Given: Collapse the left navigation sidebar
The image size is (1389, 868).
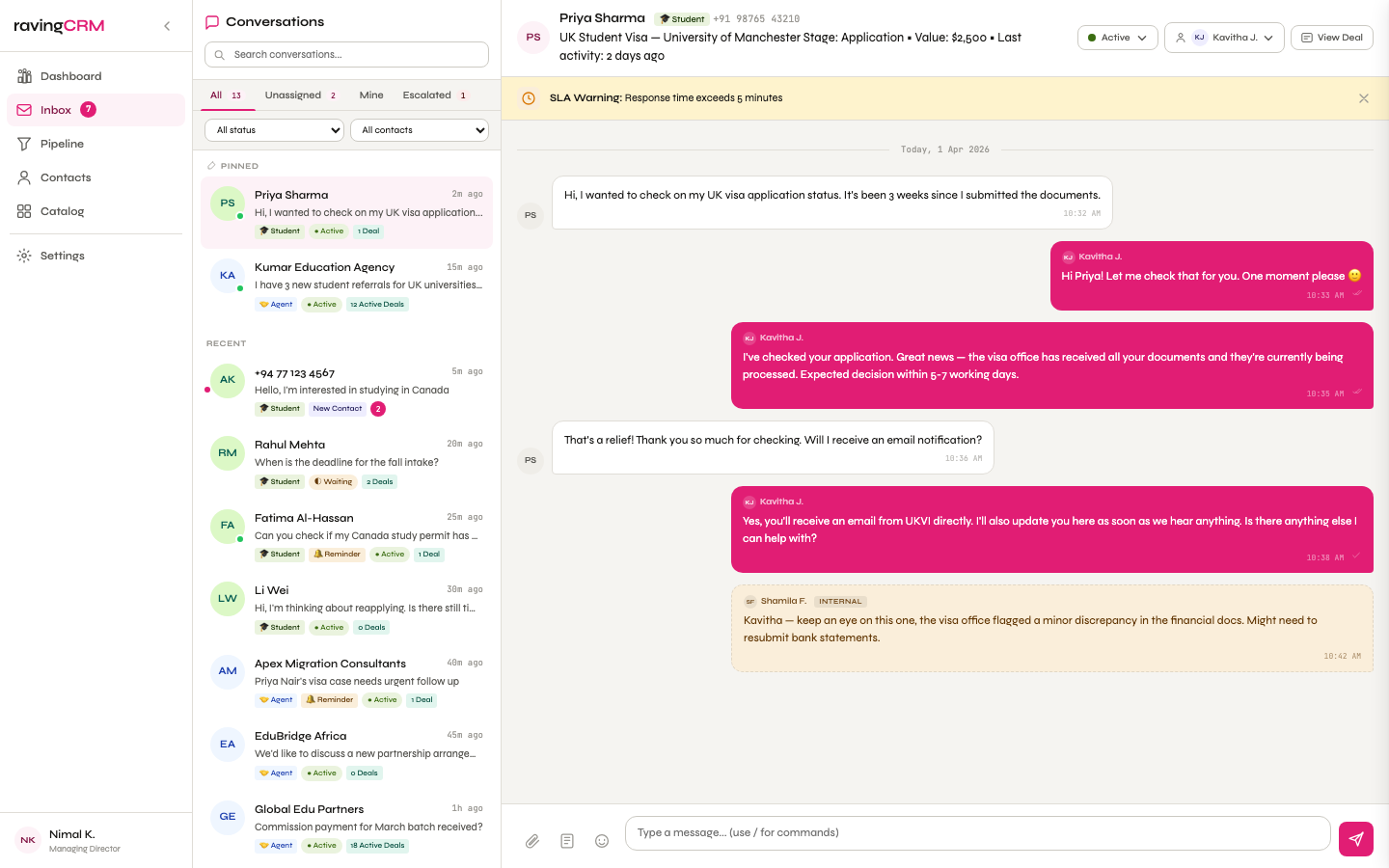Looking at the screenshot, I should click(x=167, y=26).
